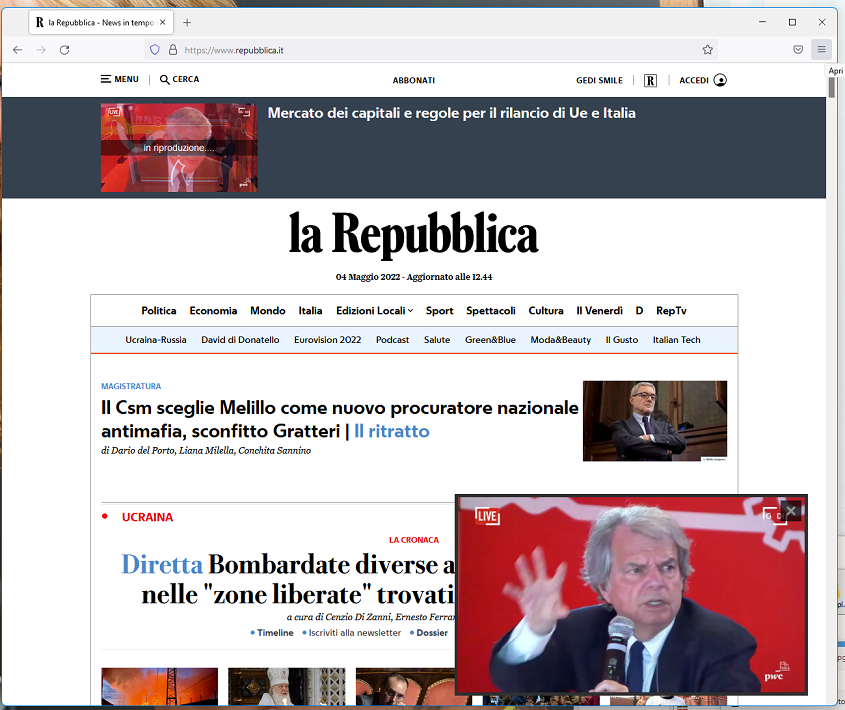Viewport: 845px width, 710px height.
Task: Click the LA CRONACA label
Action: tap(414, 540)
